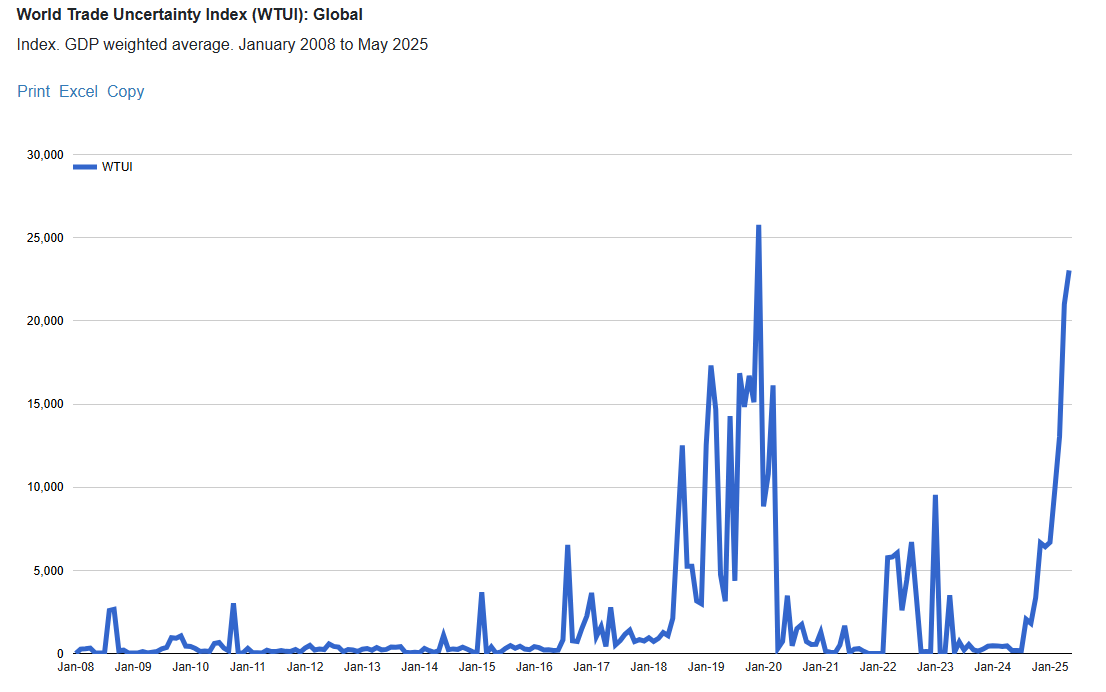
Task: Click the 15,000 y-axis label
Action: pyautogui.click(x=45, y=404)
